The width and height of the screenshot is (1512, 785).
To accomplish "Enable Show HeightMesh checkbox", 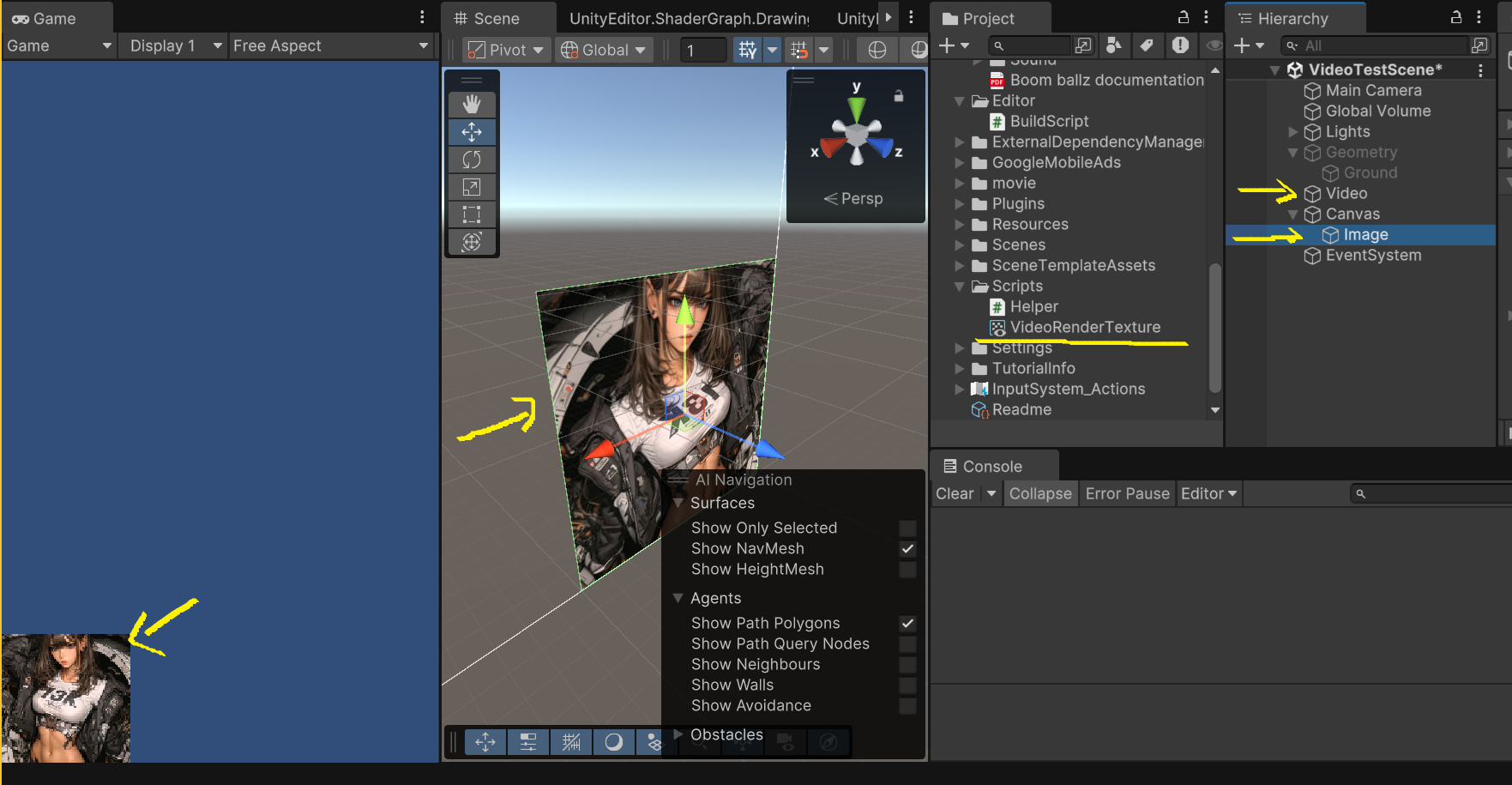I will (x=907, y=570).
